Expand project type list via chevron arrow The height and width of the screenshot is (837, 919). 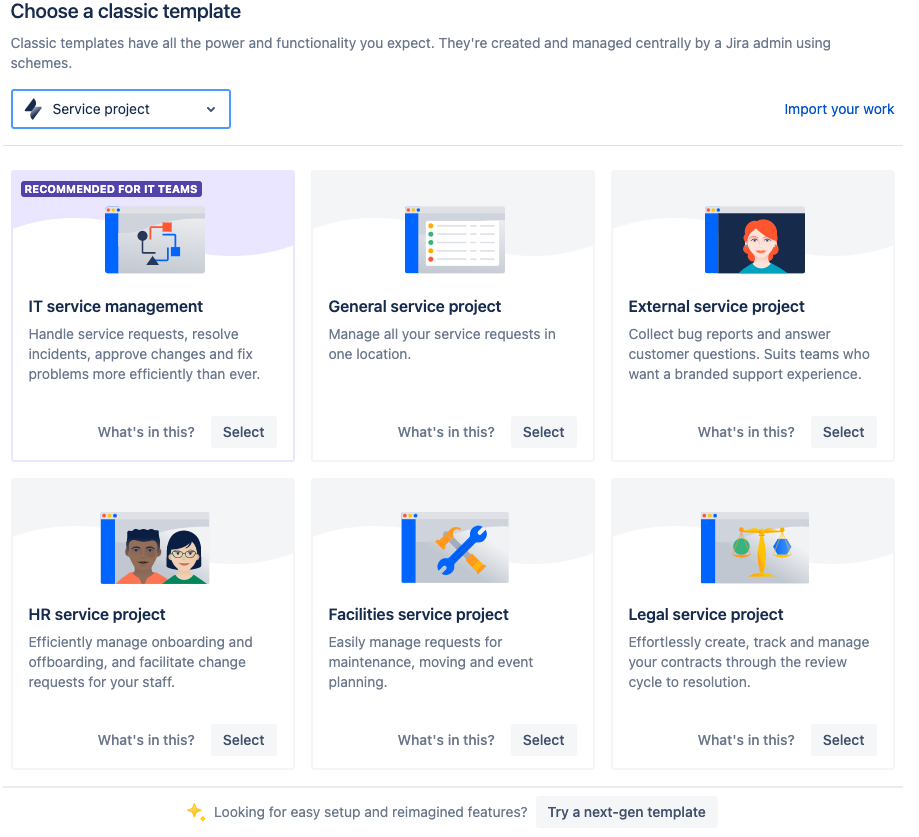[x=211, y=110]
